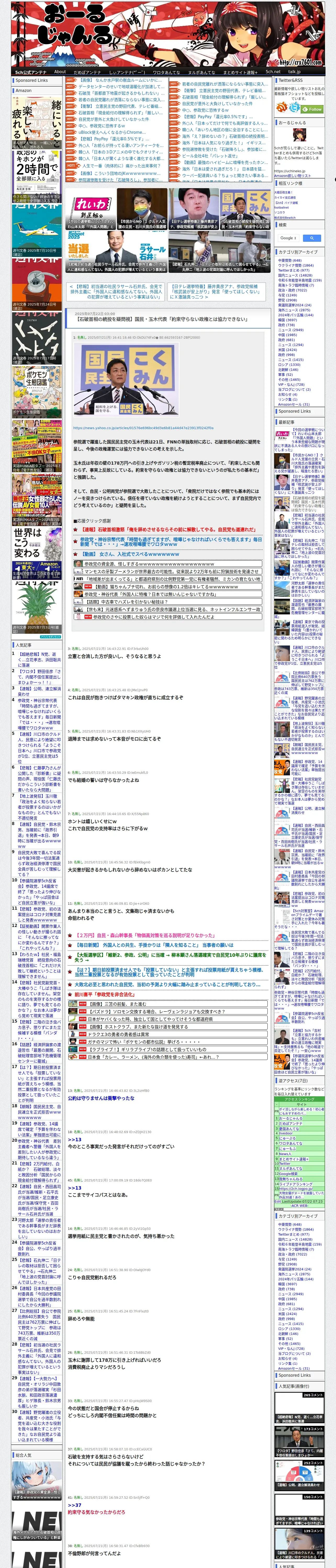Select ワロタあんてな in the navigation bar

pos(166,72)
